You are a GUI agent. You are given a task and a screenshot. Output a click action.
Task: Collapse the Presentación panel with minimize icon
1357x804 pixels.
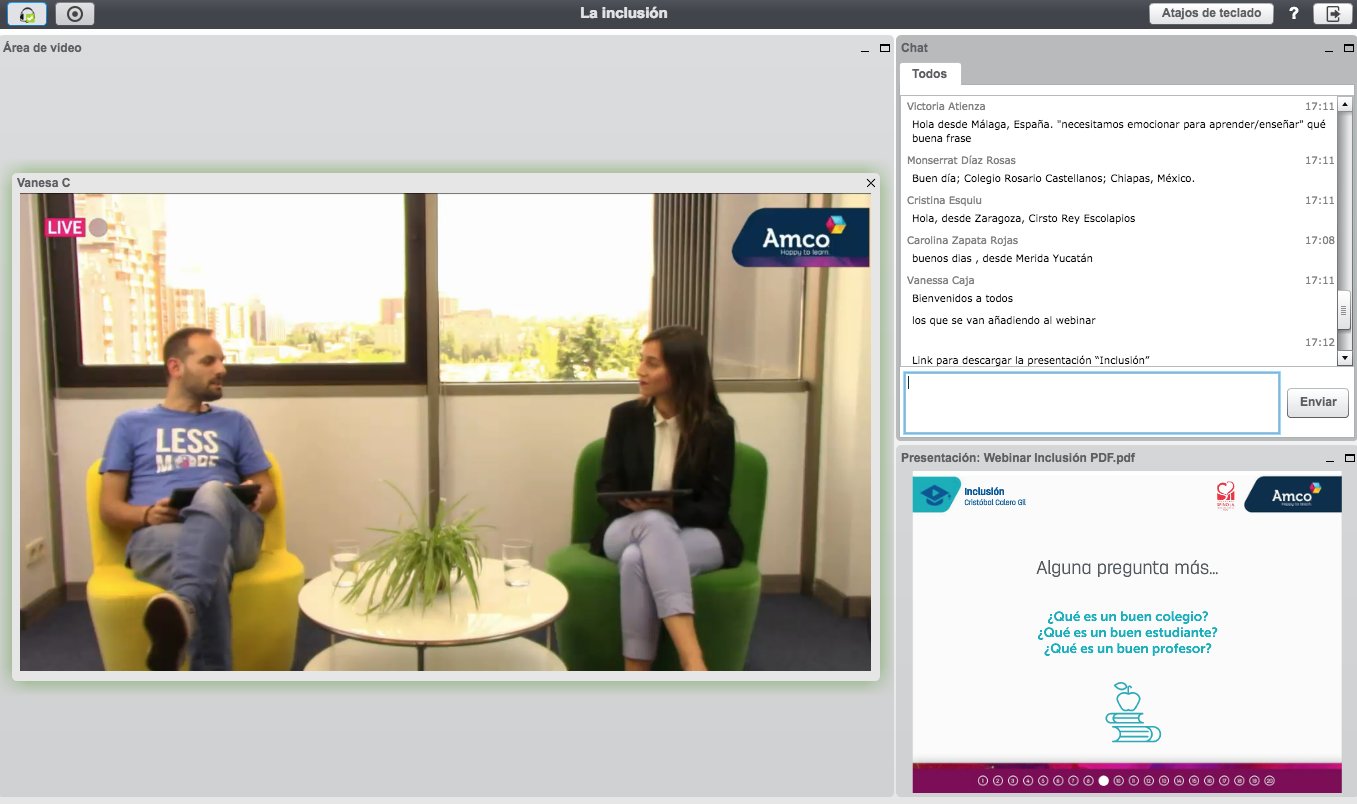[1329, 458]
